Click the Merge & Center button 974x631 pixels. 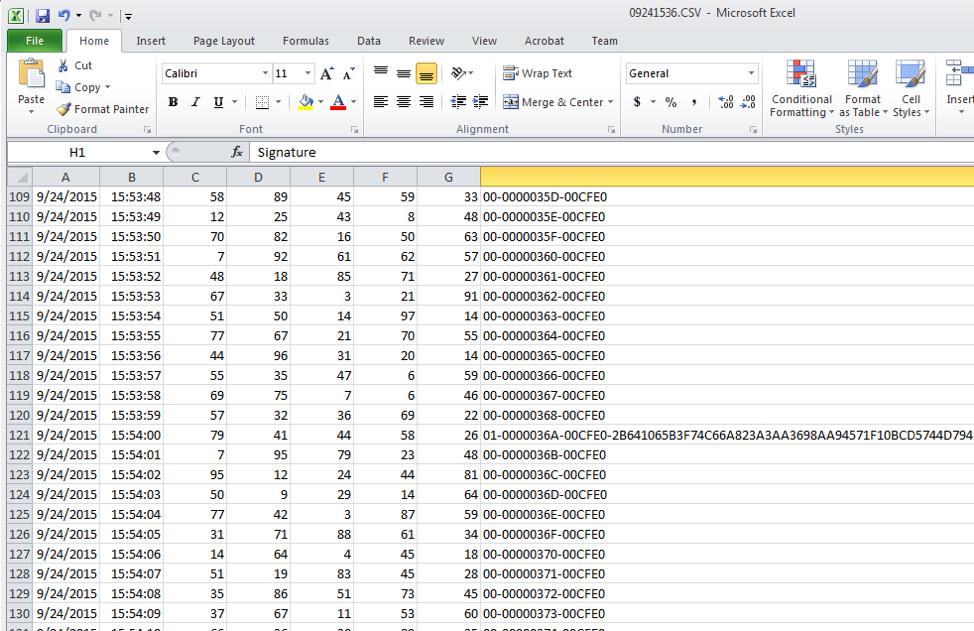[x=553, y=102]
